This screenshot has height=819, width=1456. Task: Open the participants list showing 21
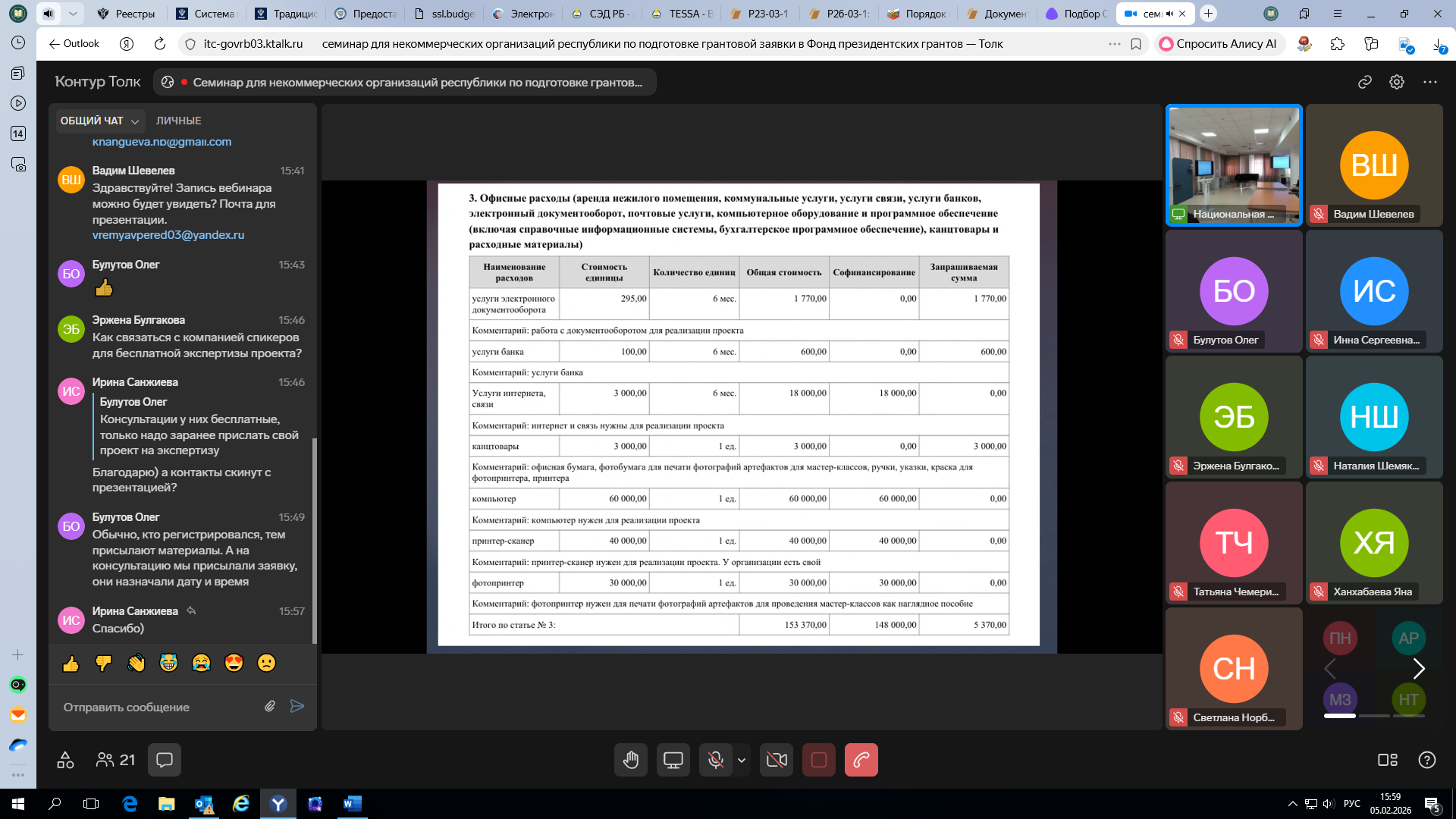tap(115, 760)
